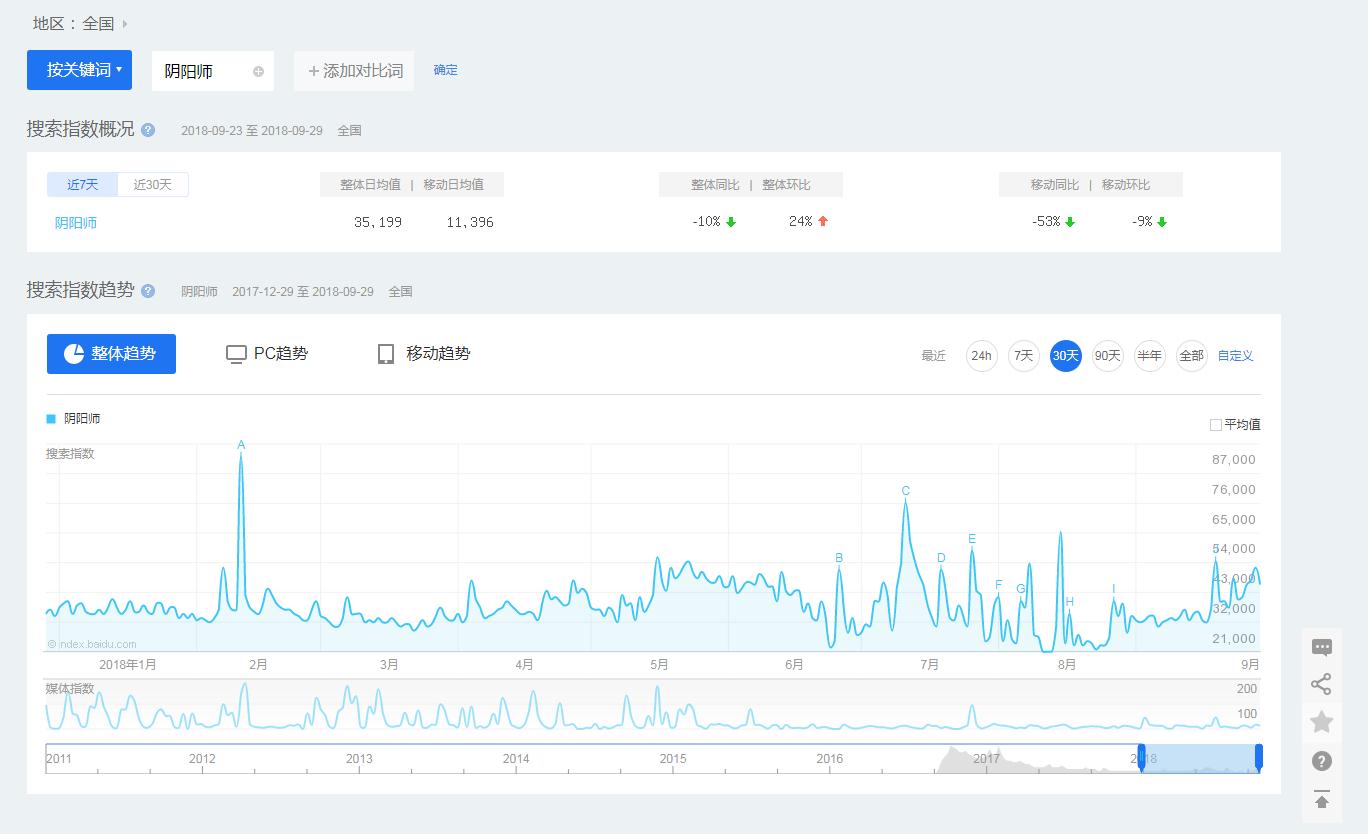This screenshot has width=1368, height=834.
Task: Click the star favorite icon
Action: (x=1321, y=721)
